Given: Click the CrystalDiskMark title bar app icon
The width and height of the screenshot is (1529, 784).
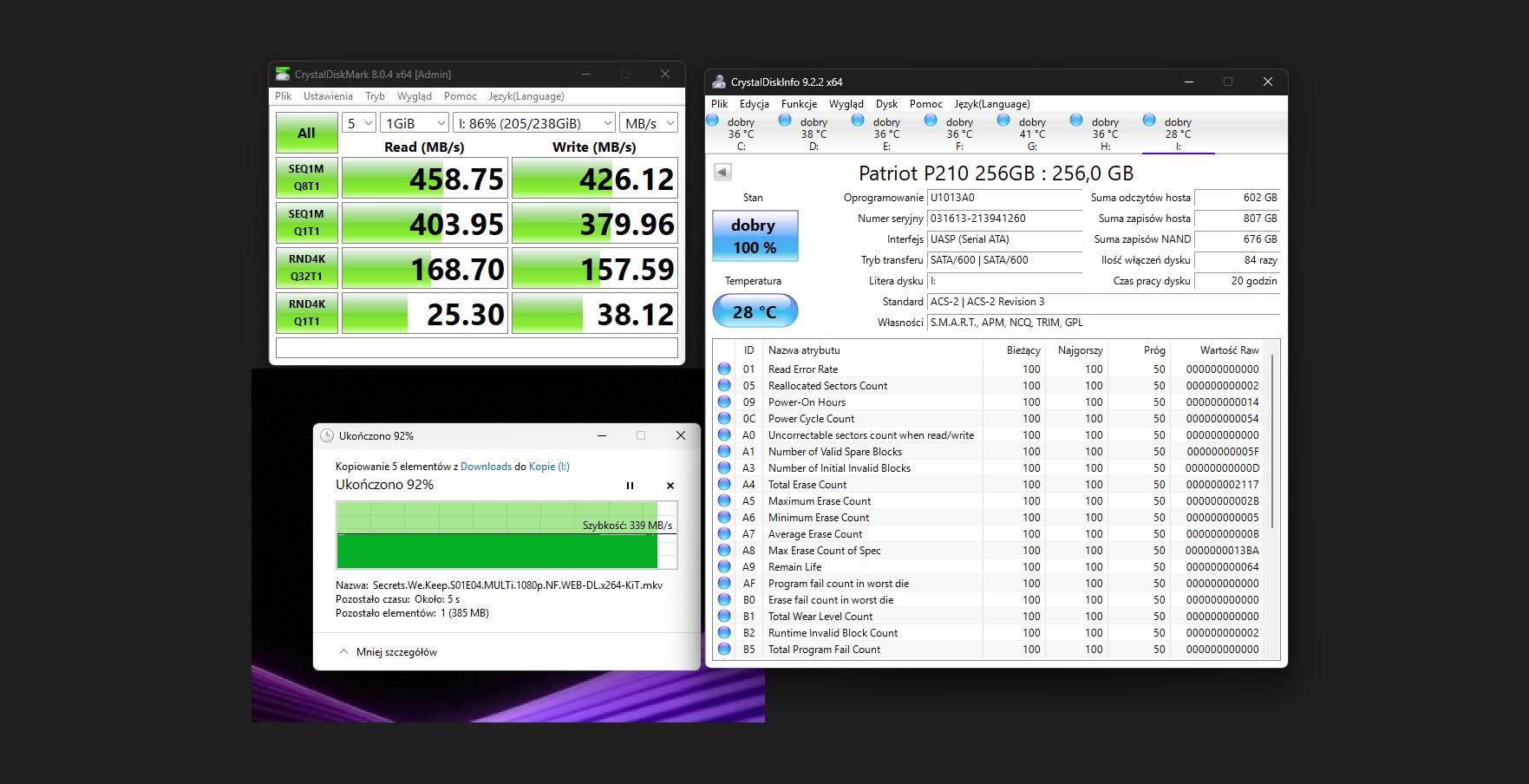Looking at the screenshot, I should [x=283, y=75].
